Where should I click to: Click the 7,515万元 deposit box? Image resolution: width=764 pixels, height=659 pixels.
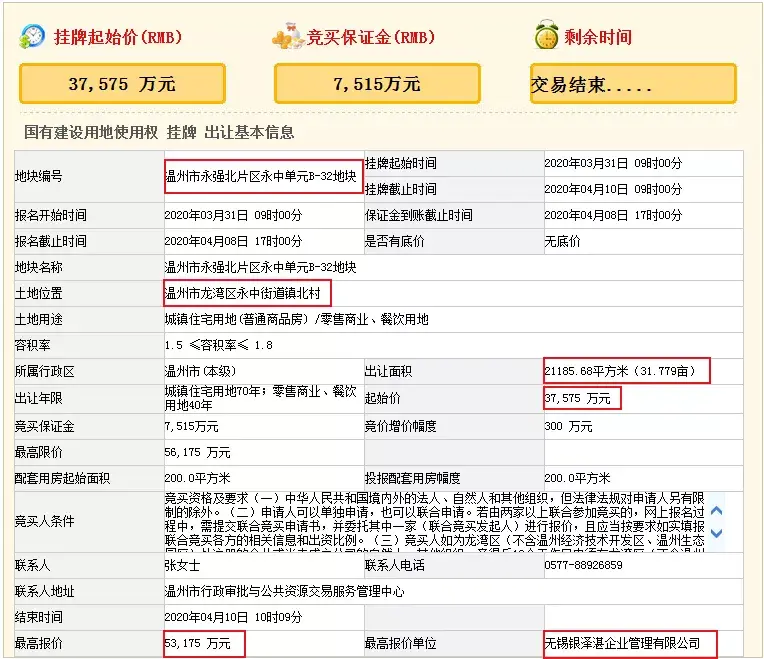pyautogui.click(x=377, y=84)
